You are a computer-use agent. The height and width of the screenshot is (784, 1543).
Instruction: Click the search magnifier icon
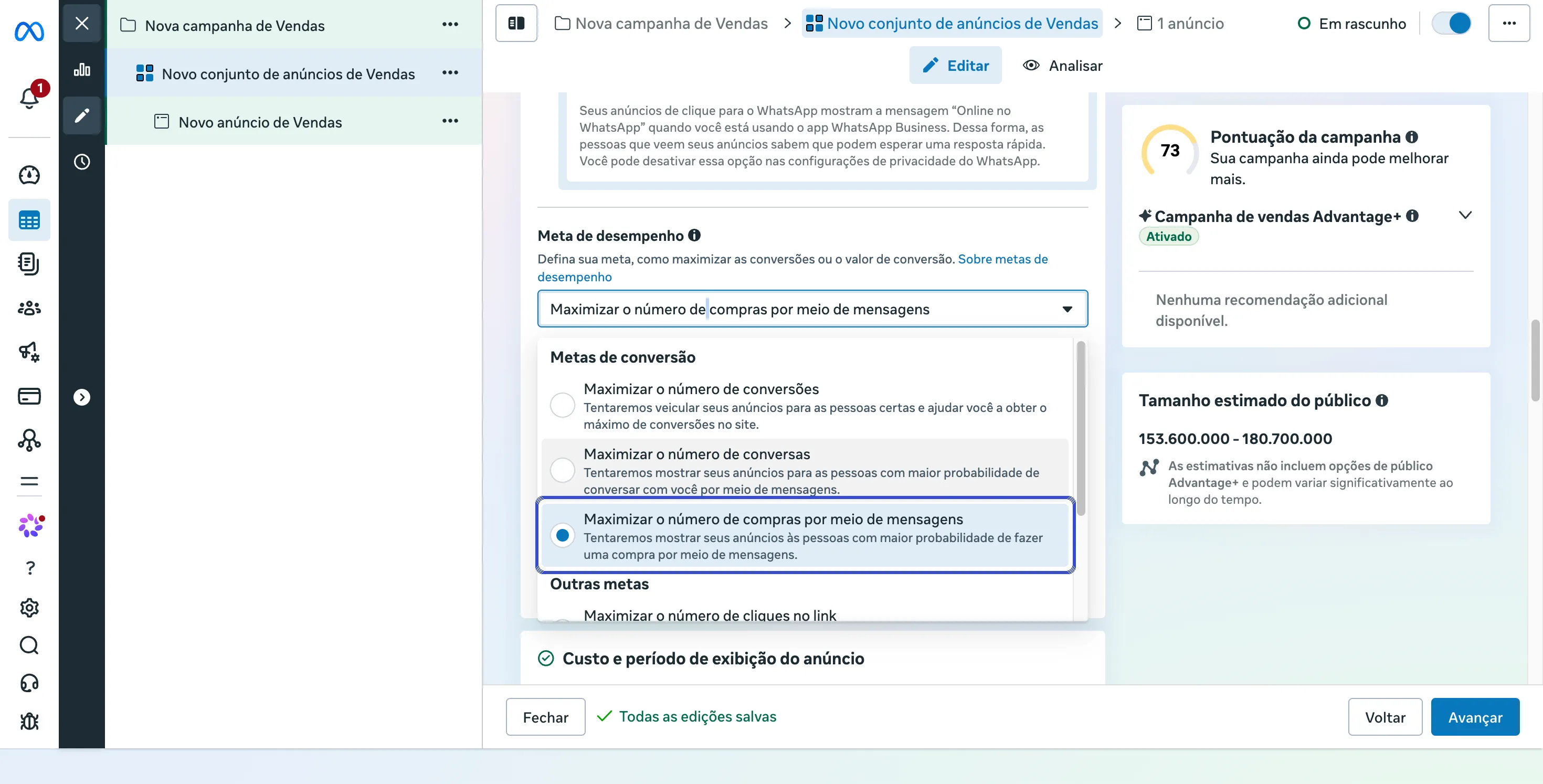pos(29,645)
